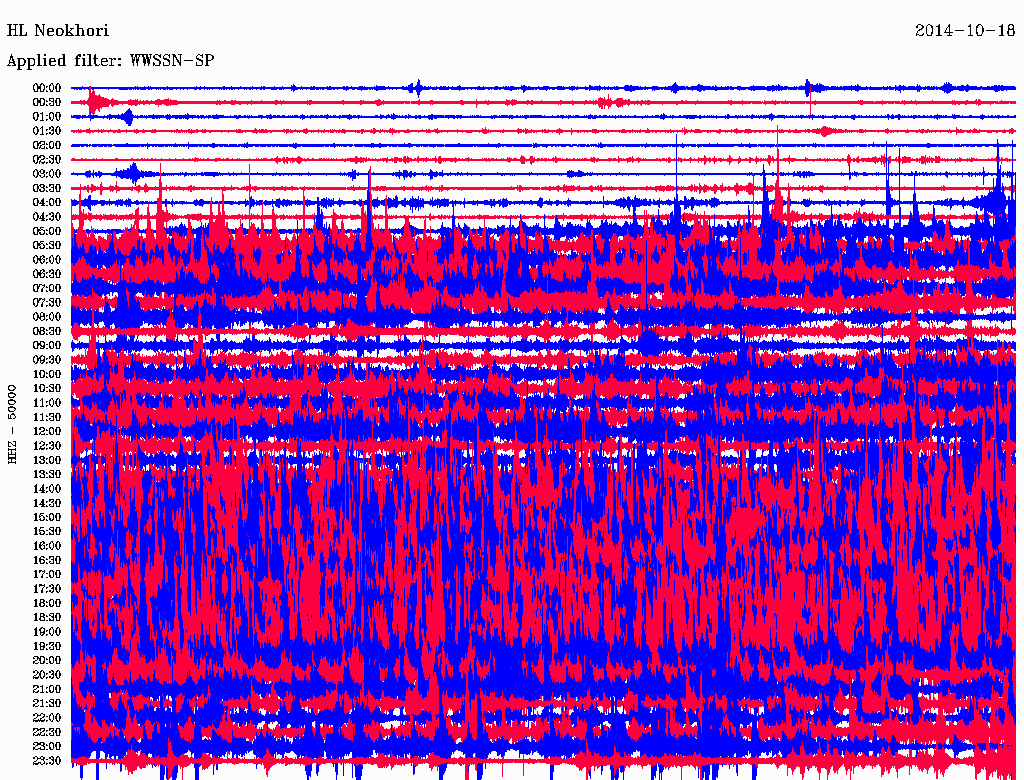Select the 03:00 time row label
The height and width of the screenshot is (780, 1024).
point(47,174)
